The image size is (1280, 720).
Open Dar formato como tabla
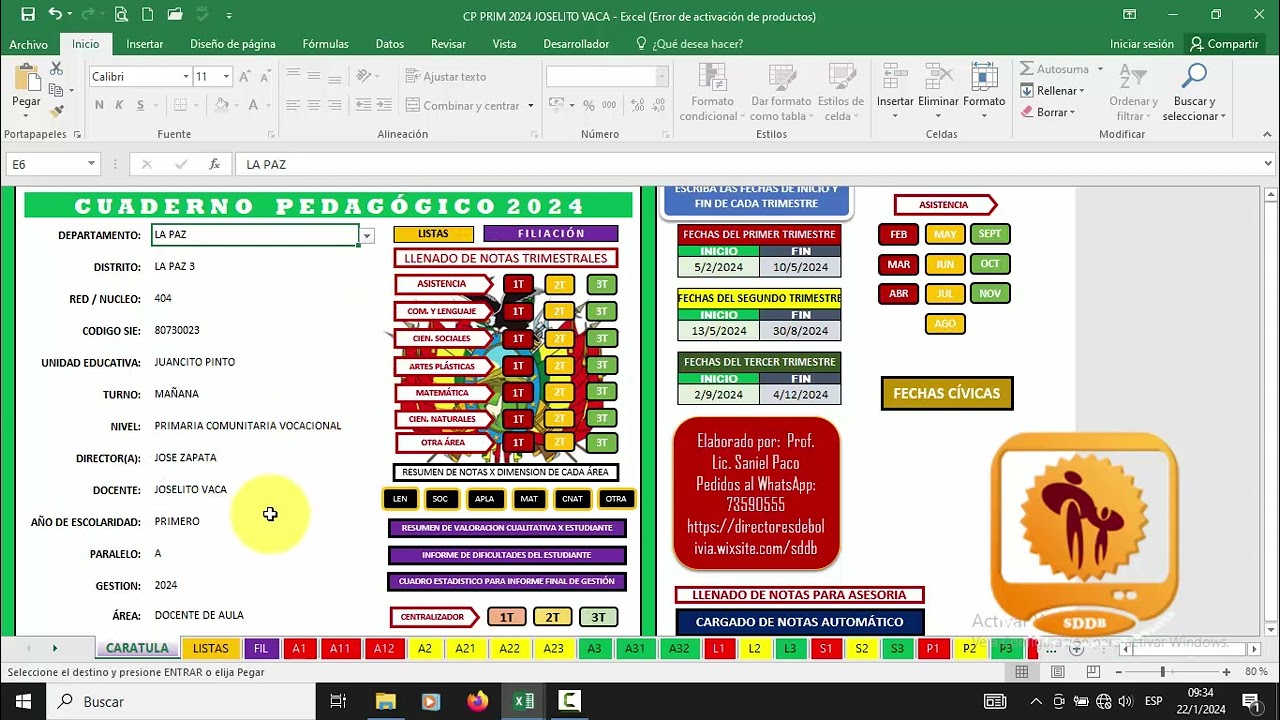(x=781, y=92)
